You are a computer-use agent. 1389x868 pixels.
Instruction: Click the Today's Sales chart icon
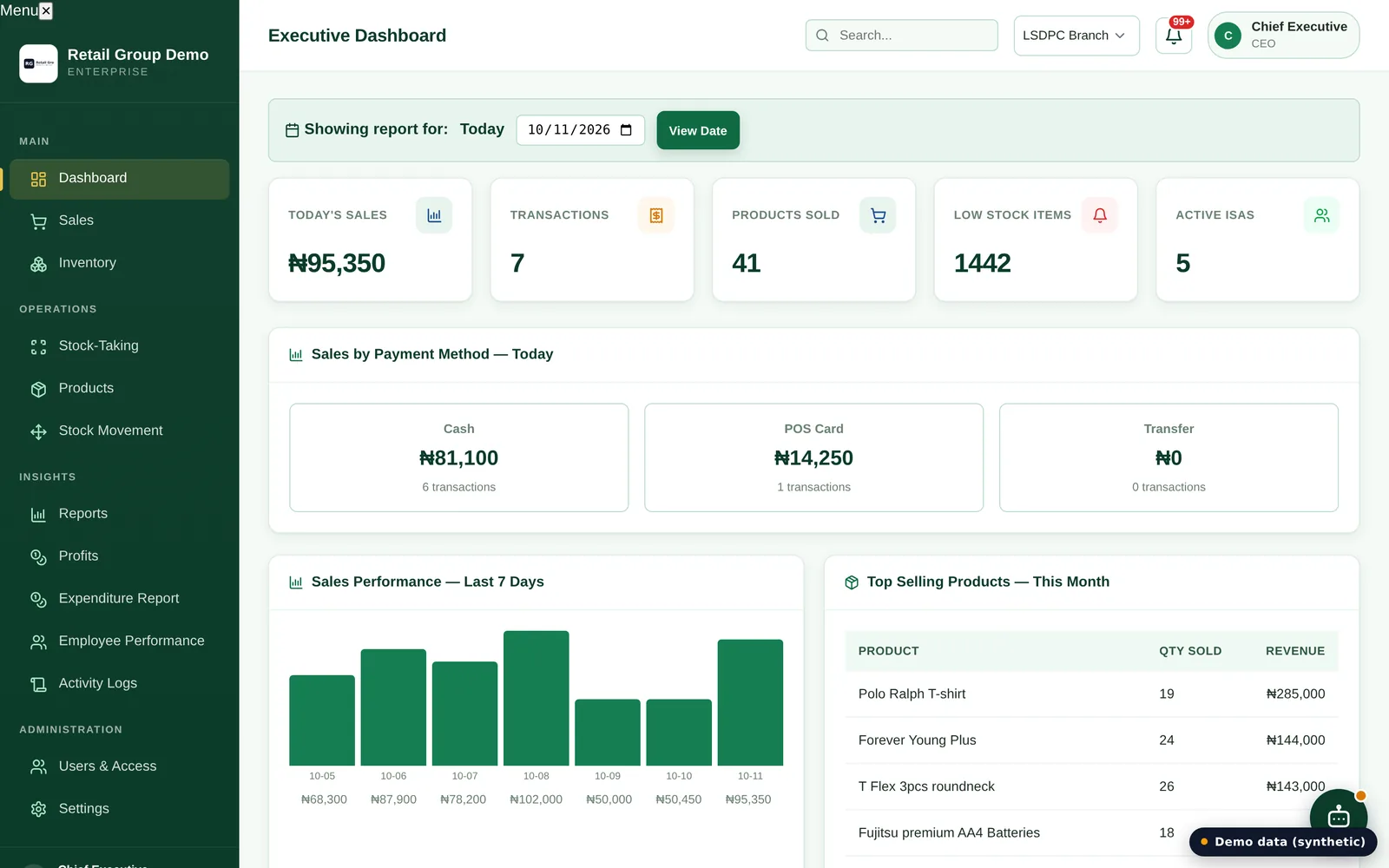point(434,215)
